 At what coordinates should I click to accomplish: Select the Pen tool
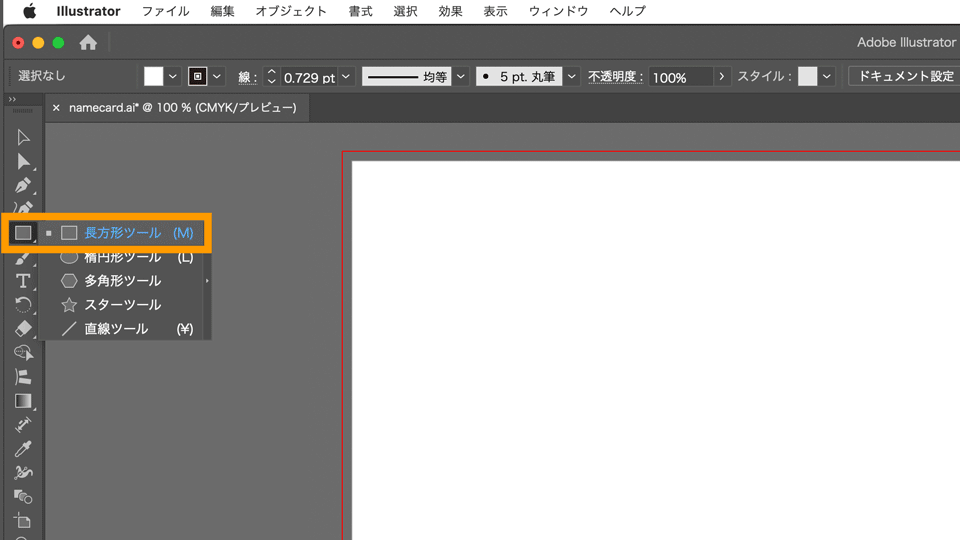pos(23,185)
